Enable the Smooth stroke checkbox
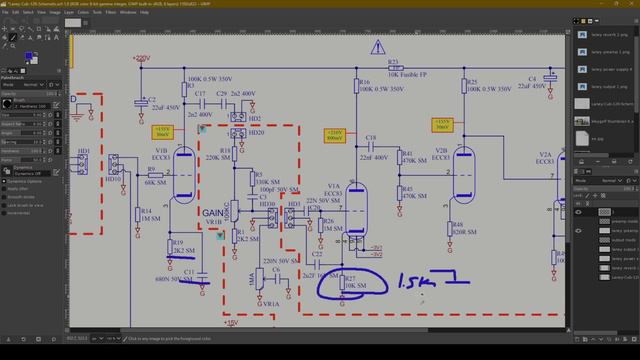The image size is (640, 360). 4,197
